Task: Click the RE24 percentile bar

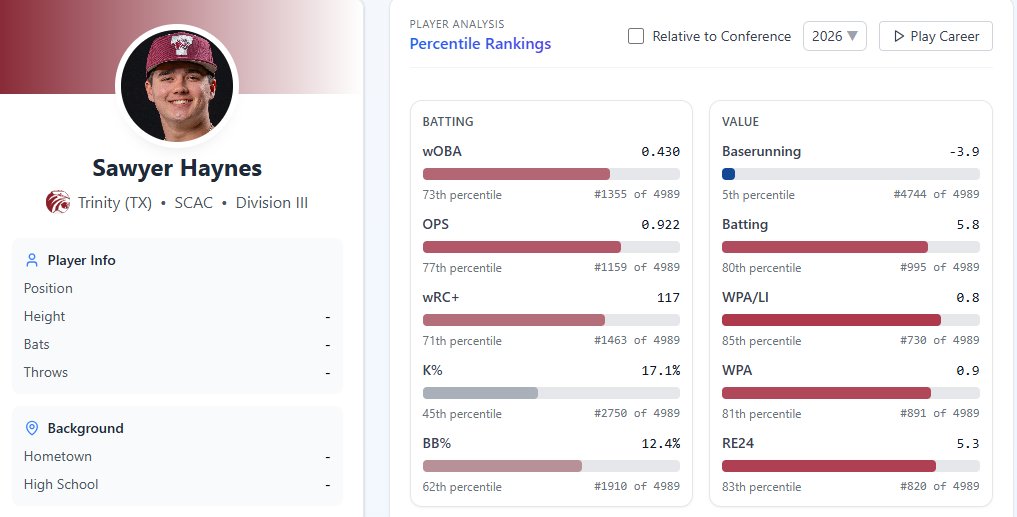Action: coord(850,466)
